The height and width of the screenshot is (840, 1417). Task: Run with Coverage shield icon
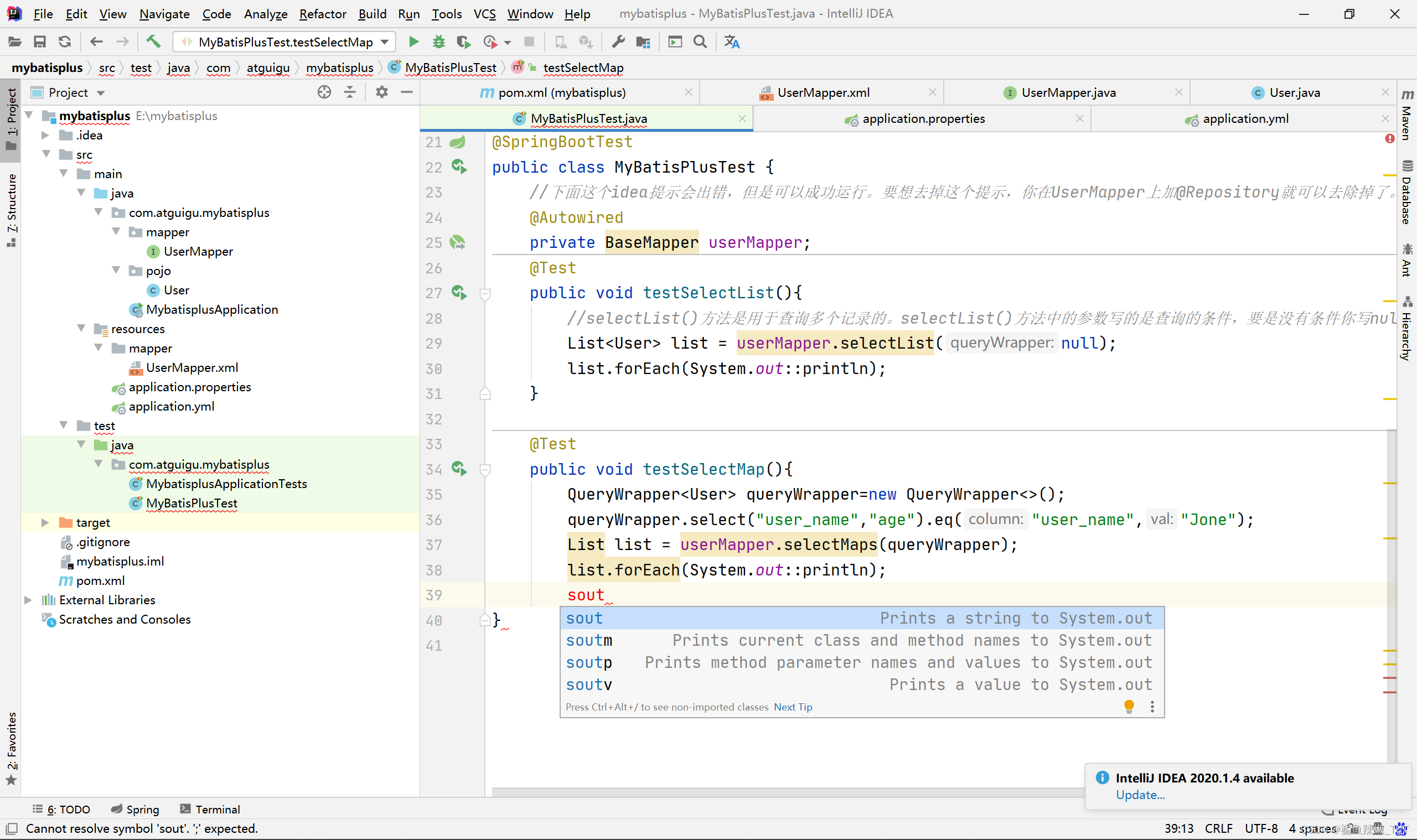point(464,42)
